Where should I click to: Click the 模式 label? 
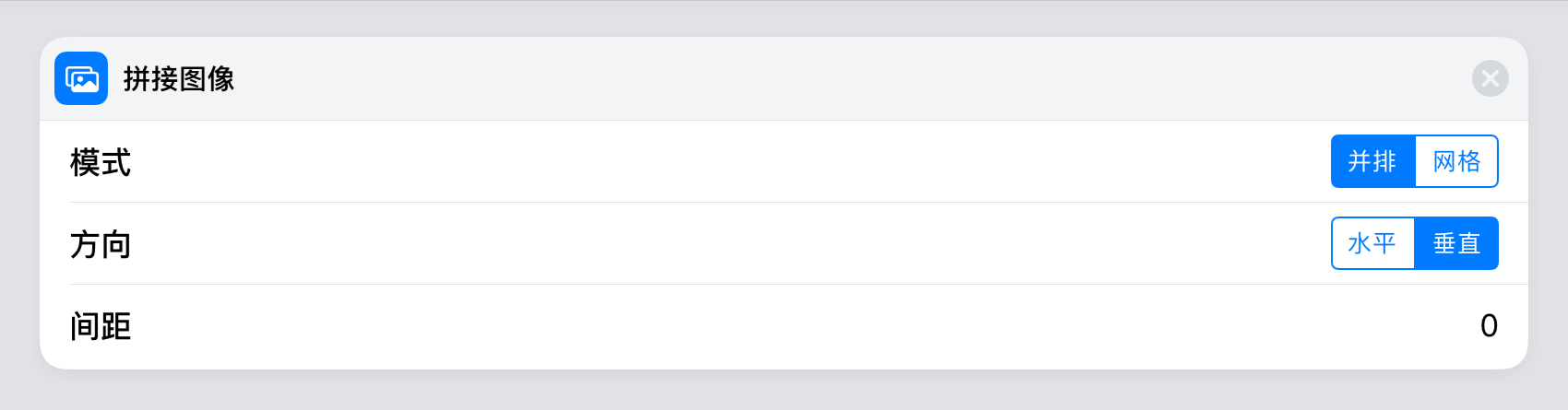(101, 163)
